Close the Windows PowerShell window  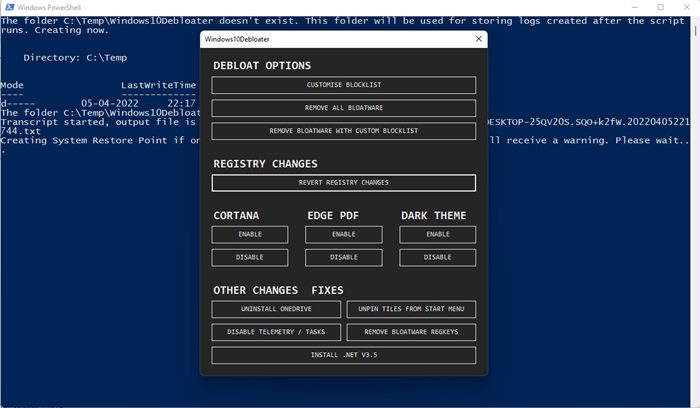(x=687, y=7)
